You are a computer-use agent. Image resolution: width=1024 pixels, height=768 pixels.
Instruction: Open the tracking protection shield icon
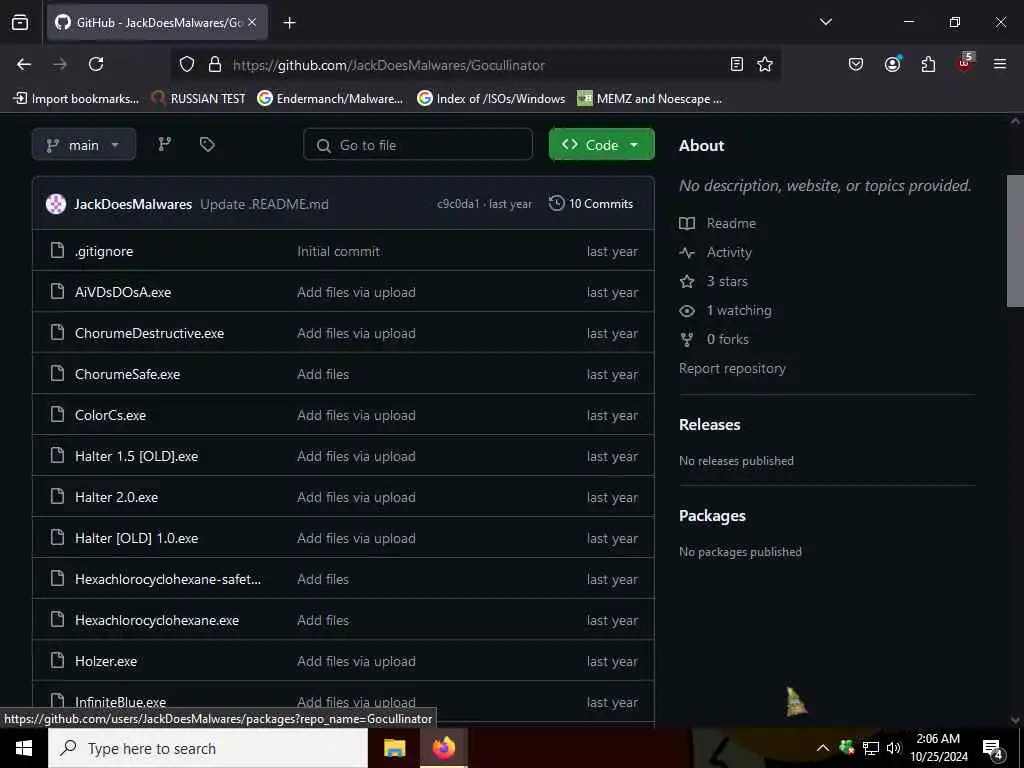pos(187,64)
